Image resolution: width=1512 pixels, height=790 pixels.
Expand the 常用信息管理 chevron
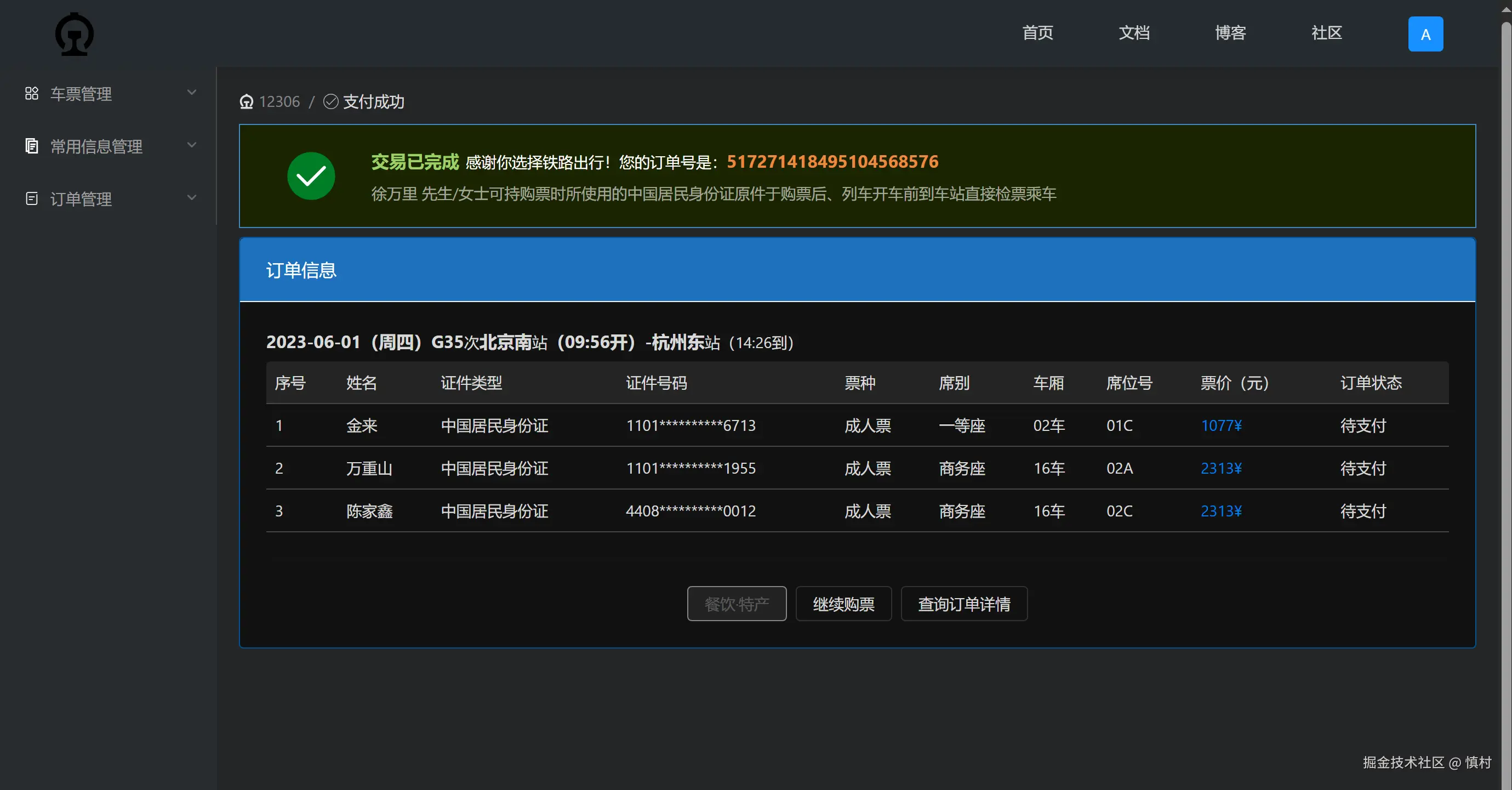191,145
